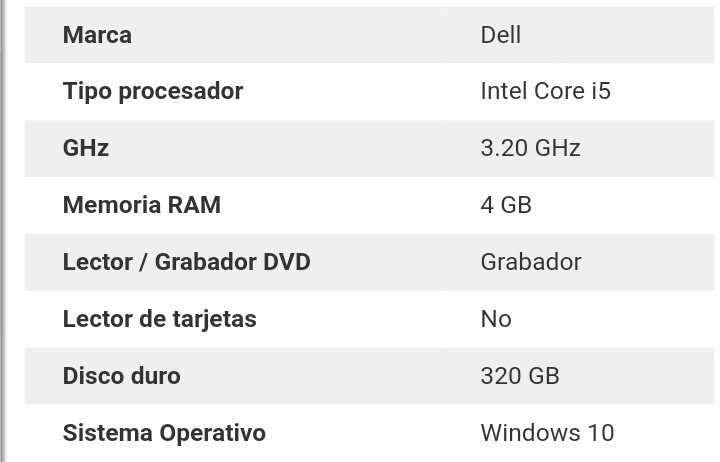Select the 3.20 GHz speed value
The image size is (720, 462).
[x=530, y=148]
